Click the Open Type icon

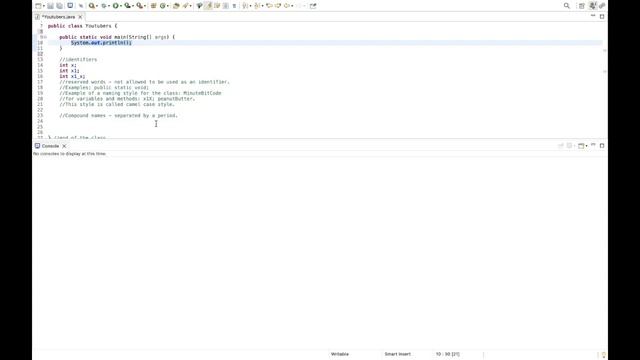[x=176, y=6]
